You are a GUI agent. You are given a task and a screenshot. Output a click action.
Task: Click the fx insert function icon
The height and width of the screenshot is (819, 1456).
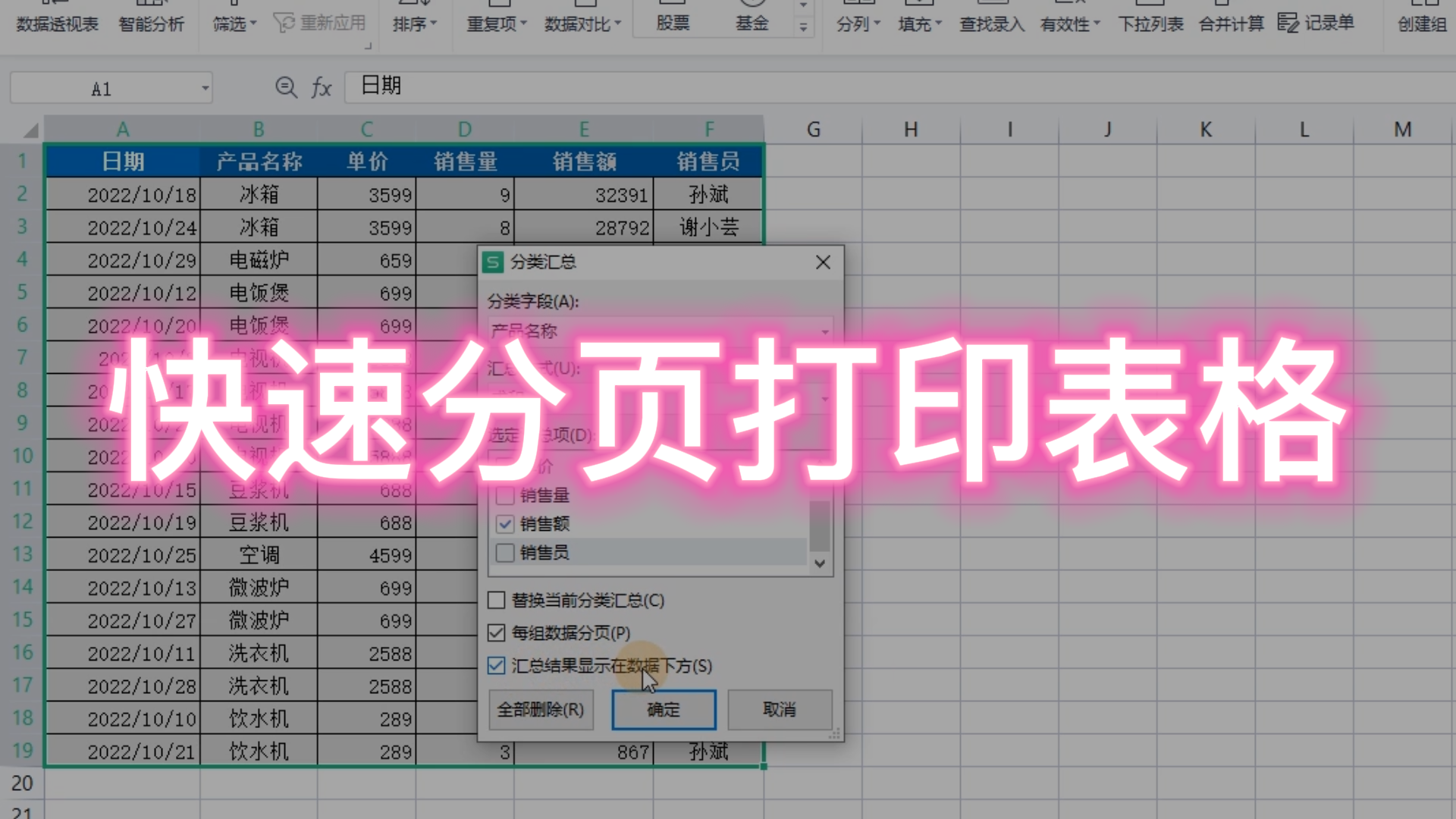point(322,88)
